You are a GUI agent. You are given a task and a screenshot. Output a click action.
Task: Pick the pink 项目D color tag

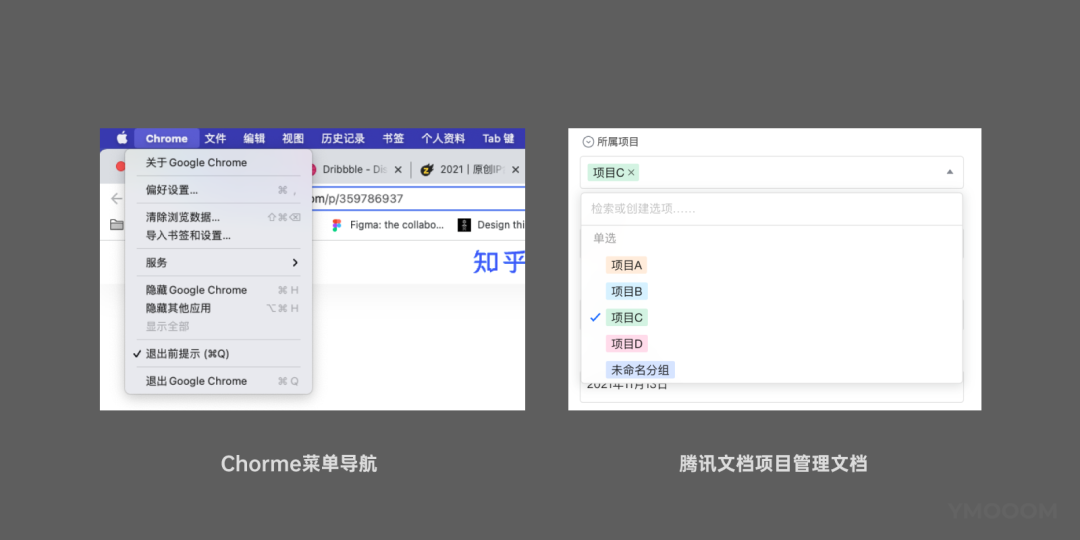coord(627,344)
